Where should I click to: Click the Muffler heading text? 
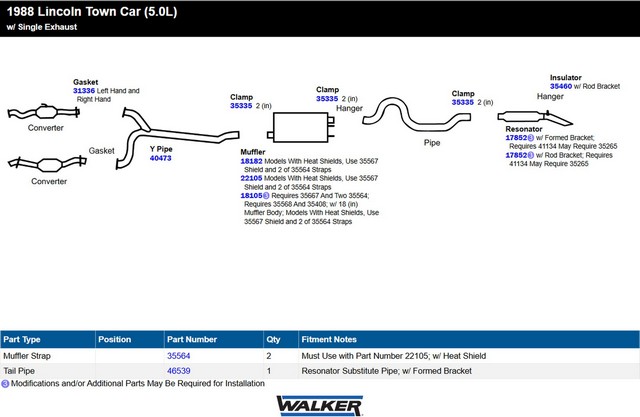pyautogui.click(x=253, y=152)
